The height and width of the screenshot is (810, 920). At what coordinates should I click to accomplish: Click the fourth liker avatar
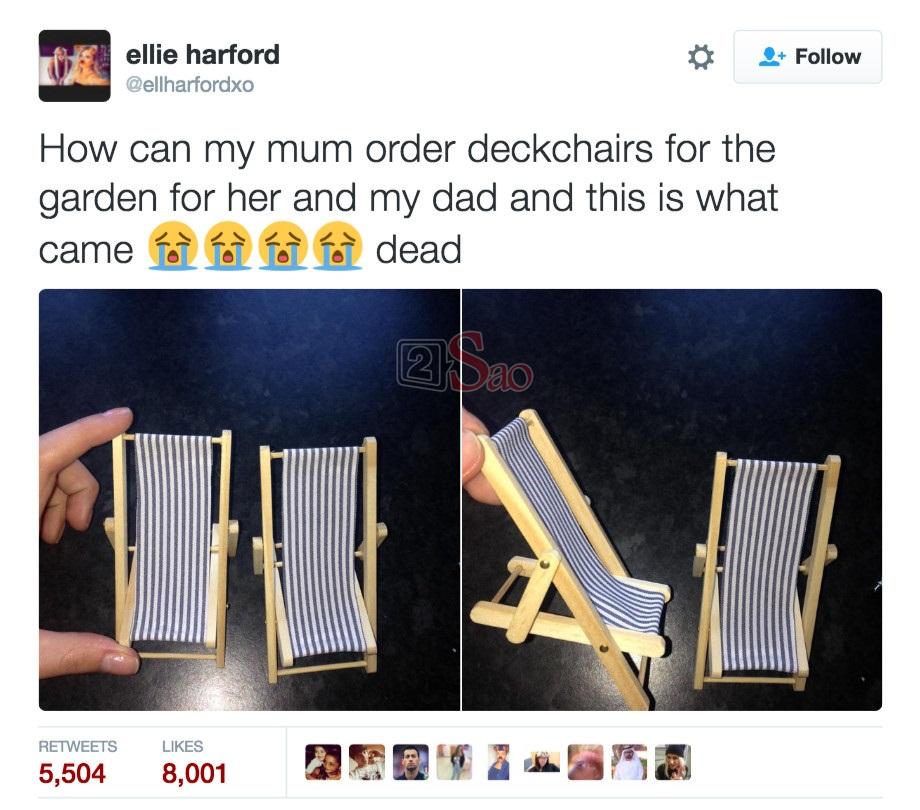coord(454,762)
